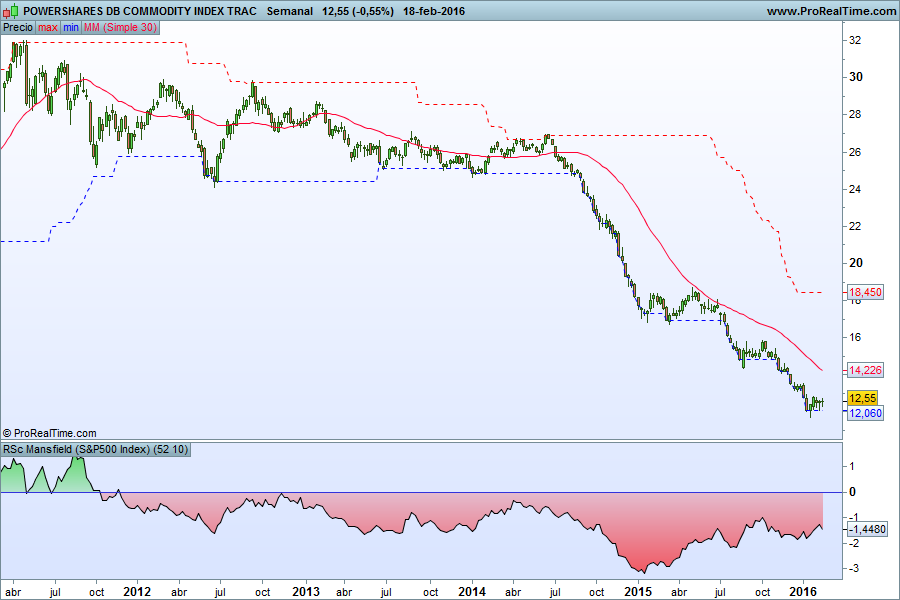Click the 16 price level on the axis

click(x=855, y=337)
